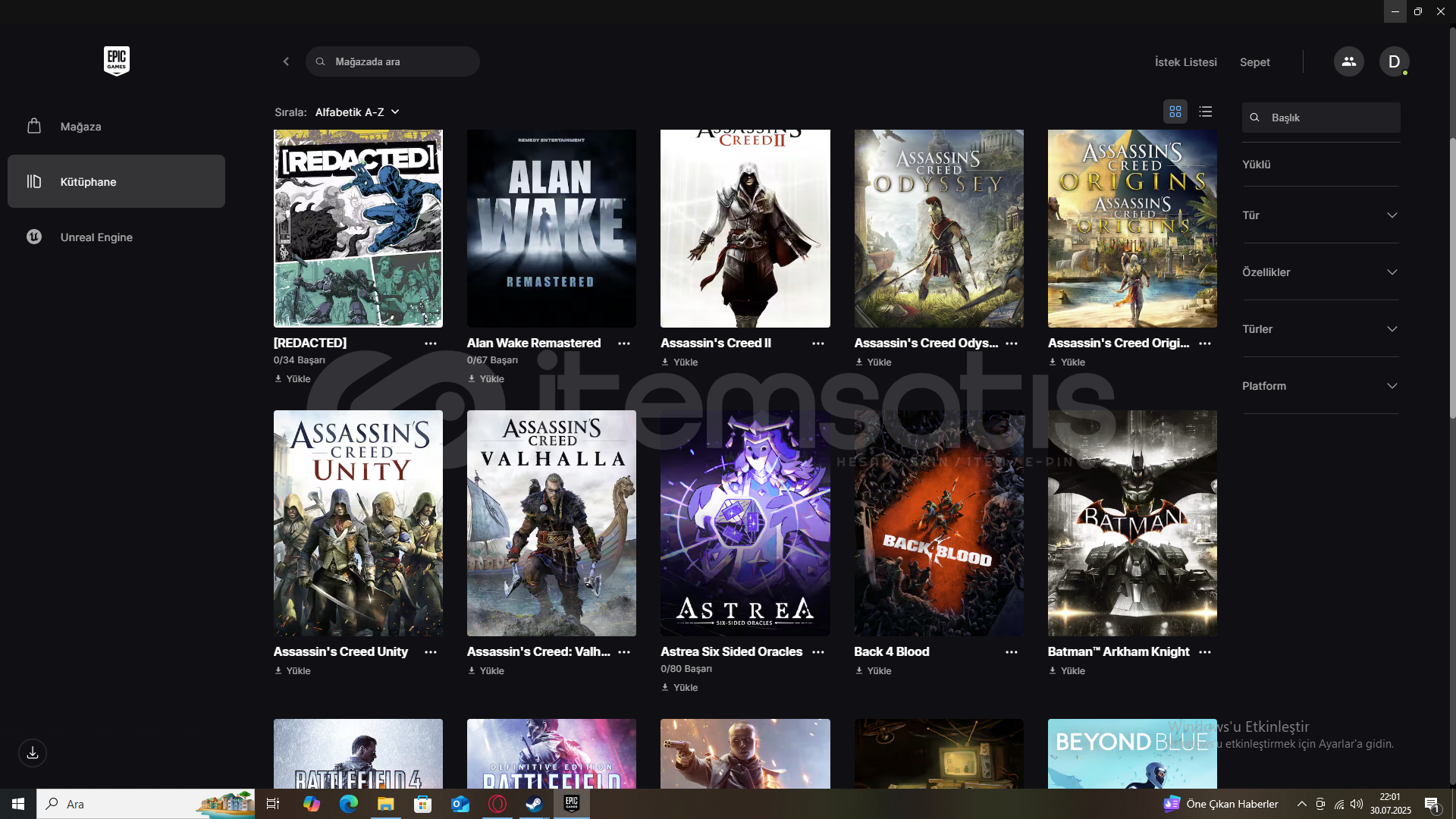Open more options for Back 4 Blood
Viewport: 1456px width, 819px height.
[1012, 652]
